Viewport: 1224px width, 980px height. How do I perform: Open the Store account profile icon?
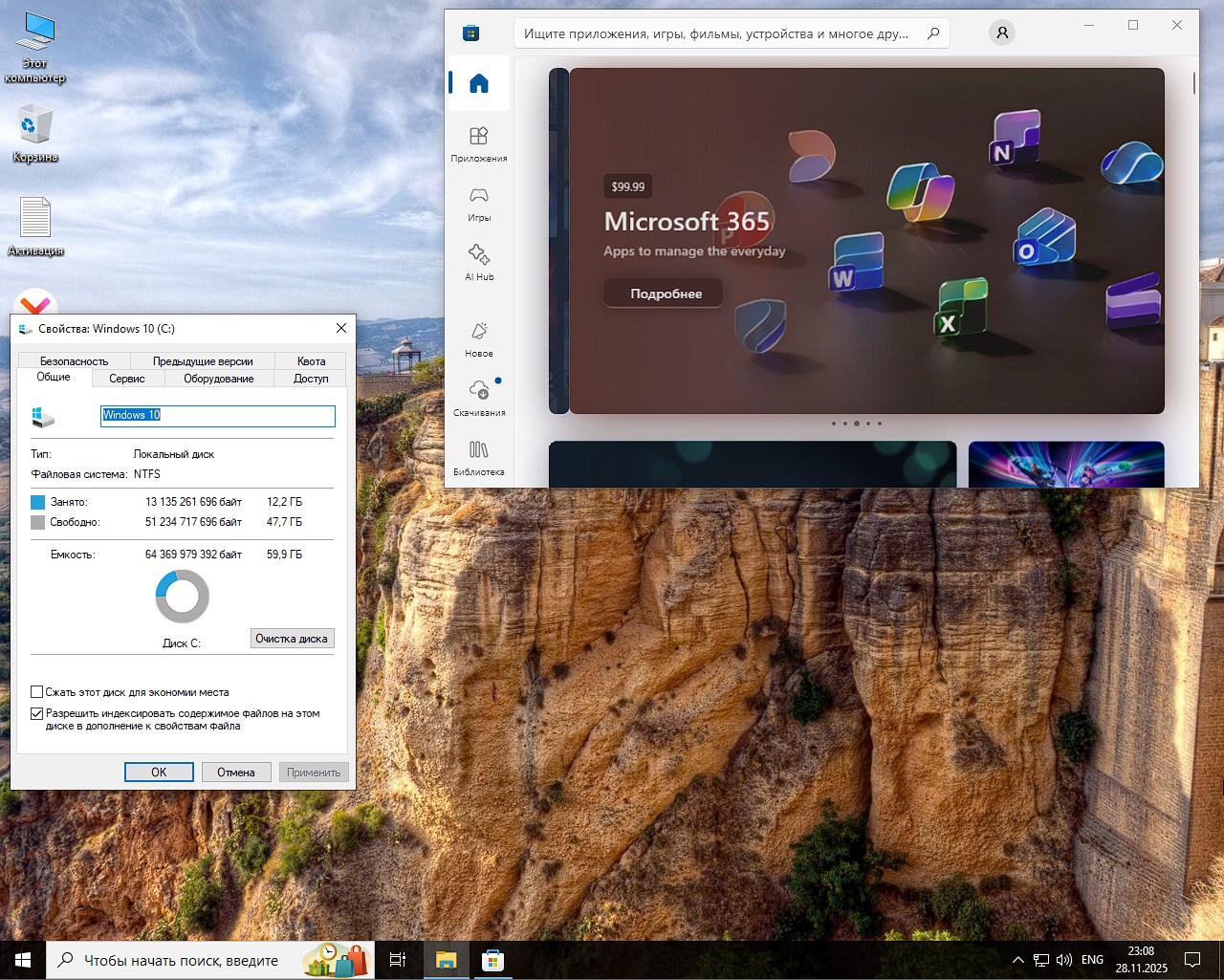click(x=1001, y=33)
